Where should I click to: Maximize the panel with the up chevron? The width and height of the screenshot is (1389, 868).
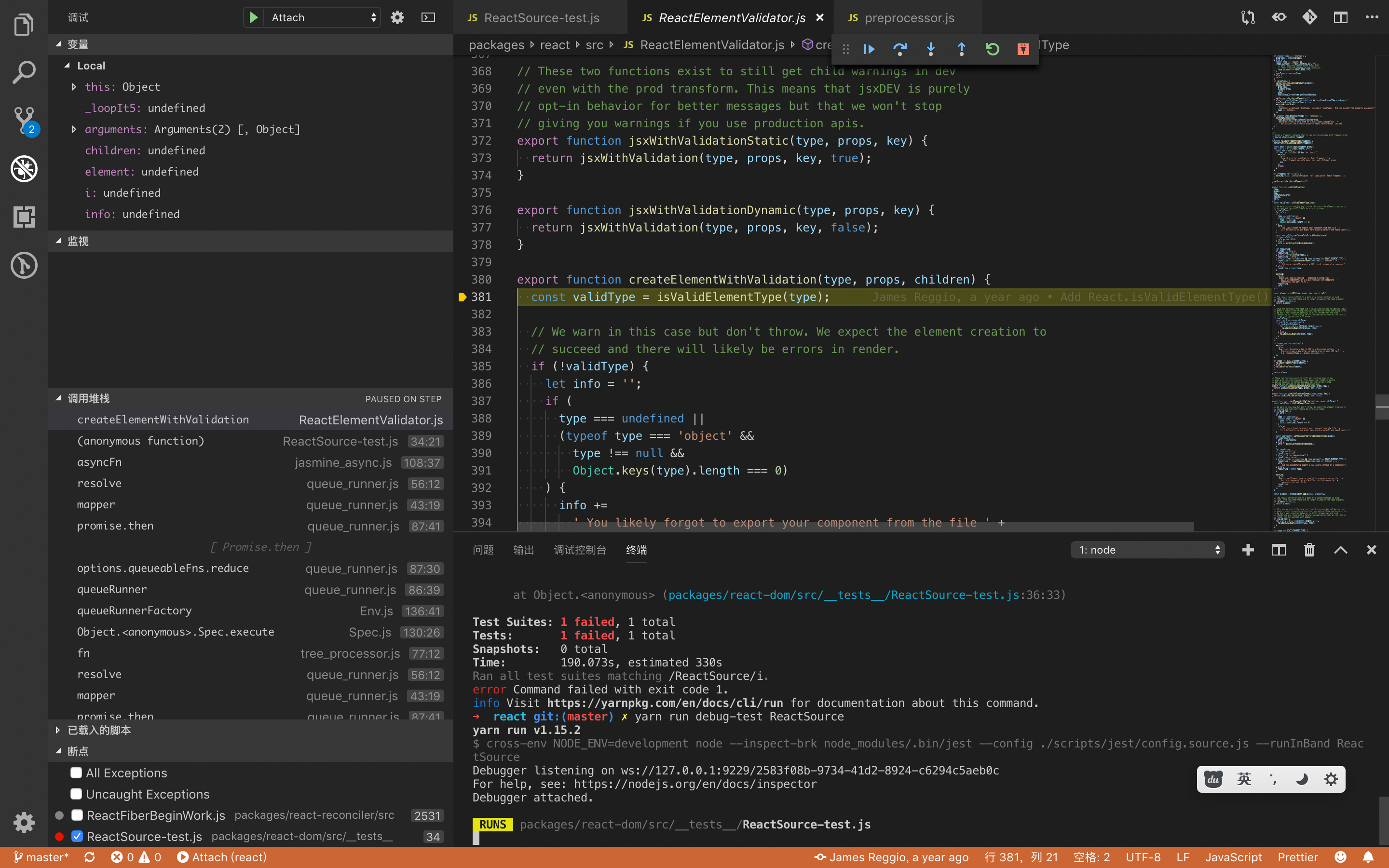click(1341, 549)
